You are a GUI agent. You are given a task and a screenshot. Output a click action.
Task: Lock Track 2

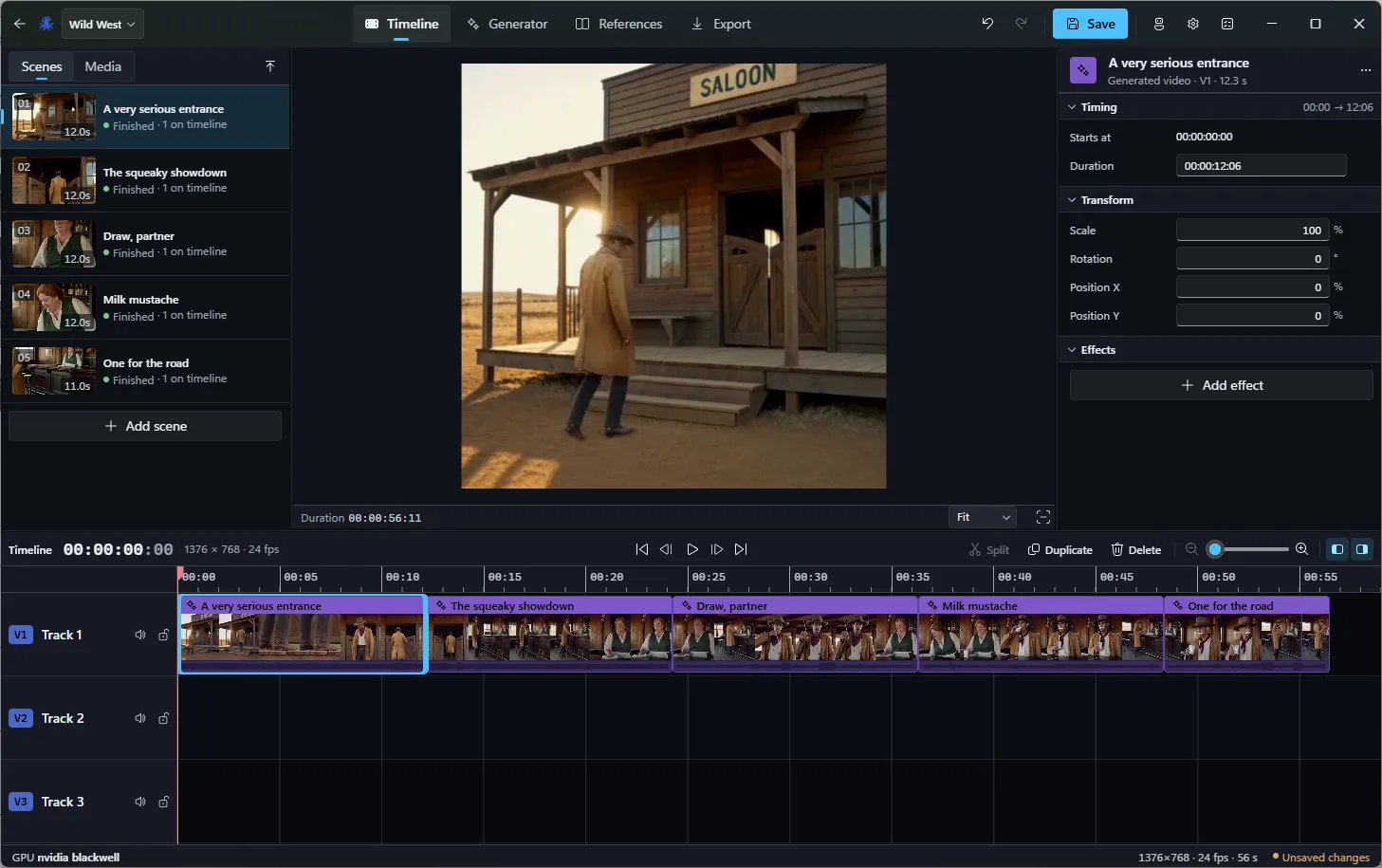(163, 718)
